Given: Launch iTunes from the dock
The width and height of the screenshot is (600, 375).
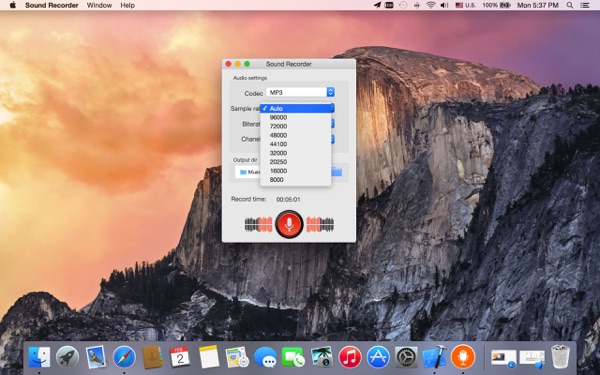Looking at the screenshot, I should (x=349, y=357).
